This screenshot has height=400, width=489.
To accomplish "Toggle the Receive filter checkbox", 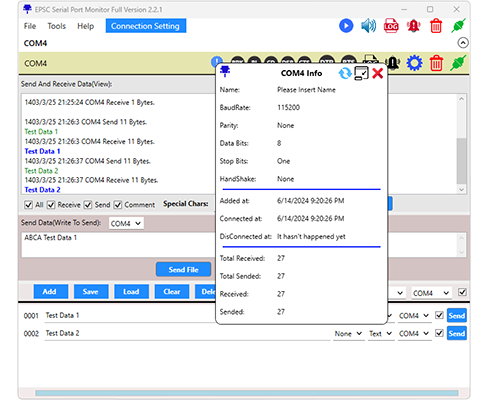I will 51,205.
